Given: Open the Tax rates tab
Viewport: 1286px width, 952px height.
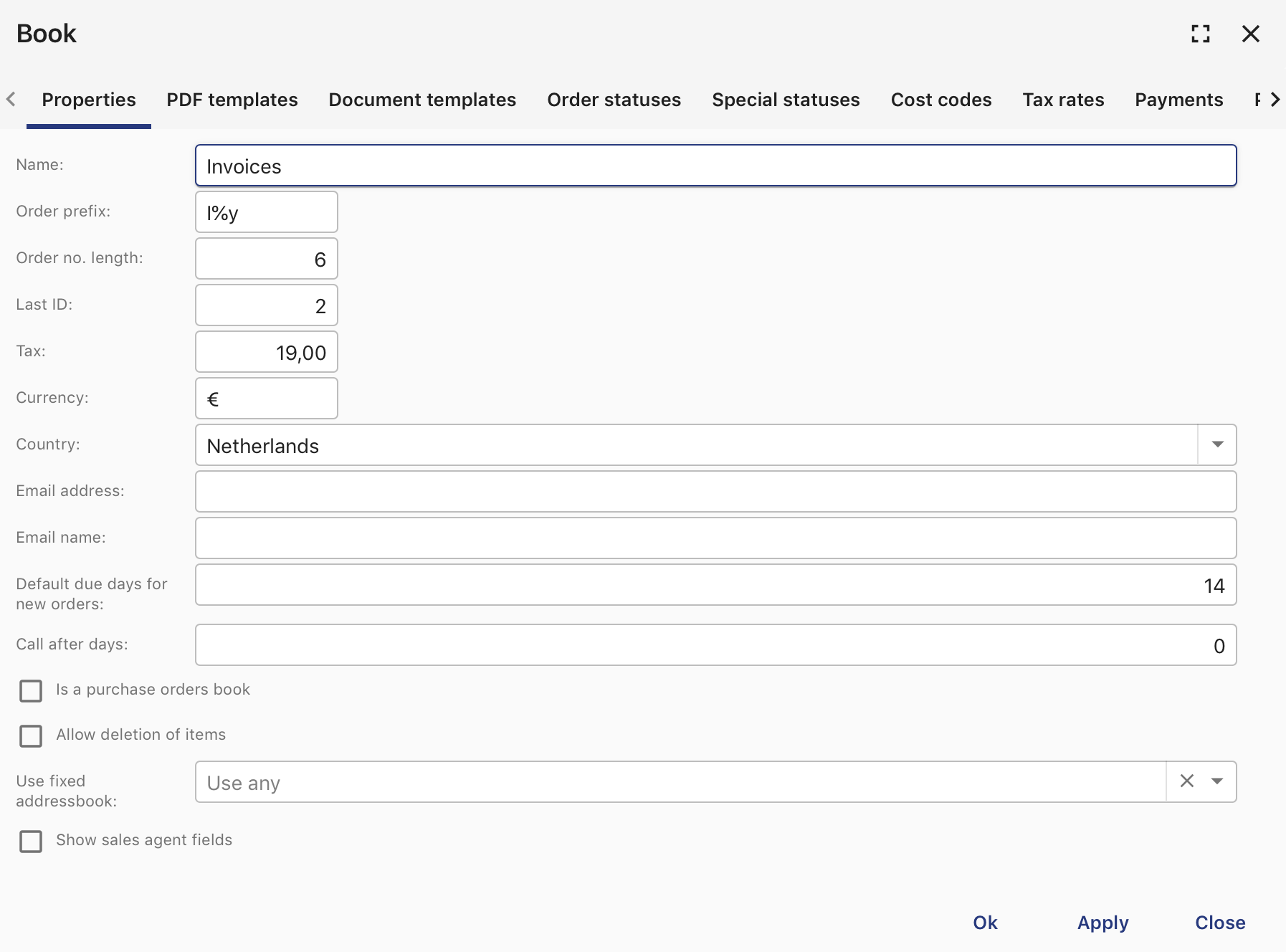Looking at the screenshot, I should click(x=1063, y=100).
